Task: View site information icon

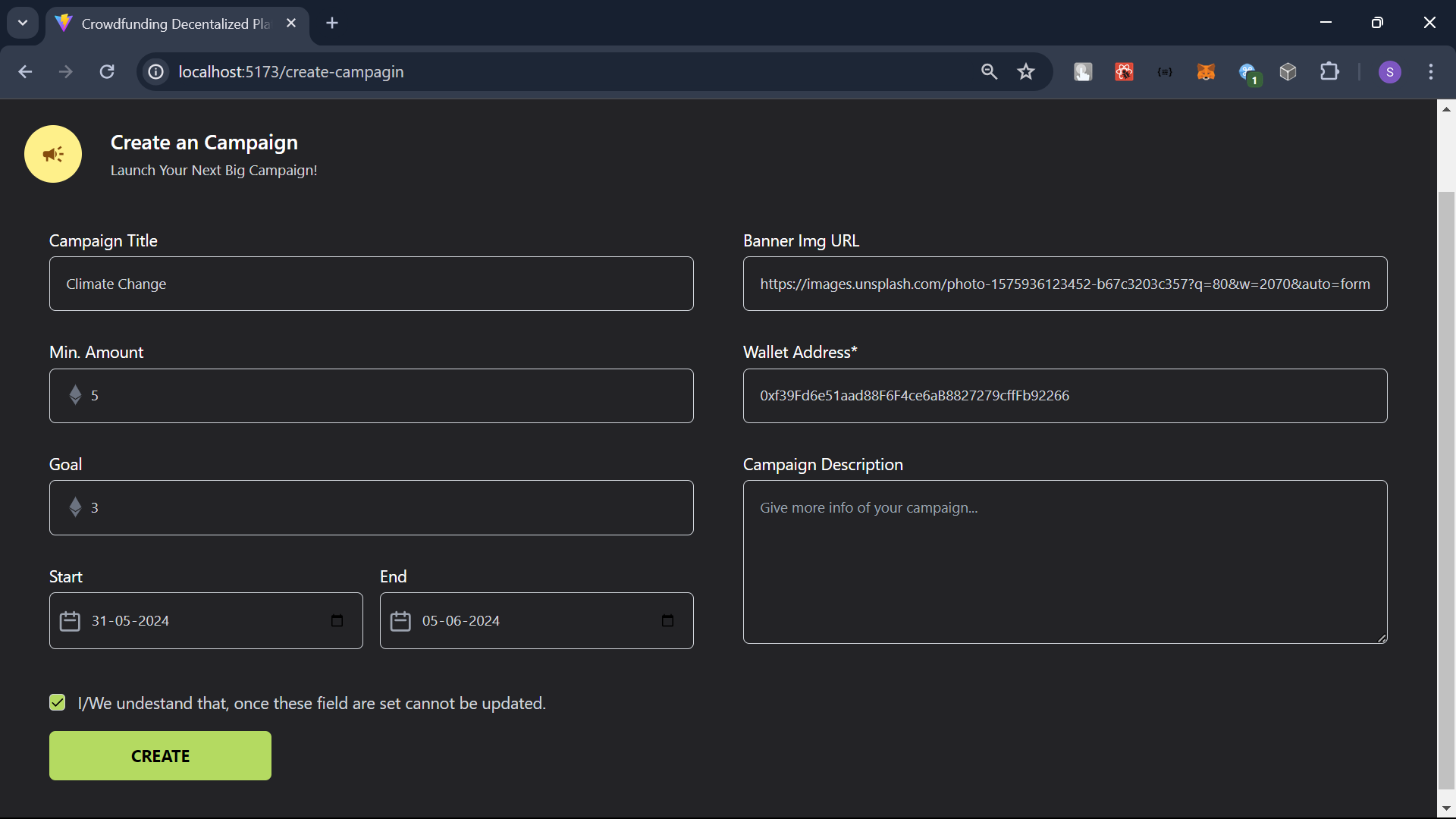Action: 156,71
